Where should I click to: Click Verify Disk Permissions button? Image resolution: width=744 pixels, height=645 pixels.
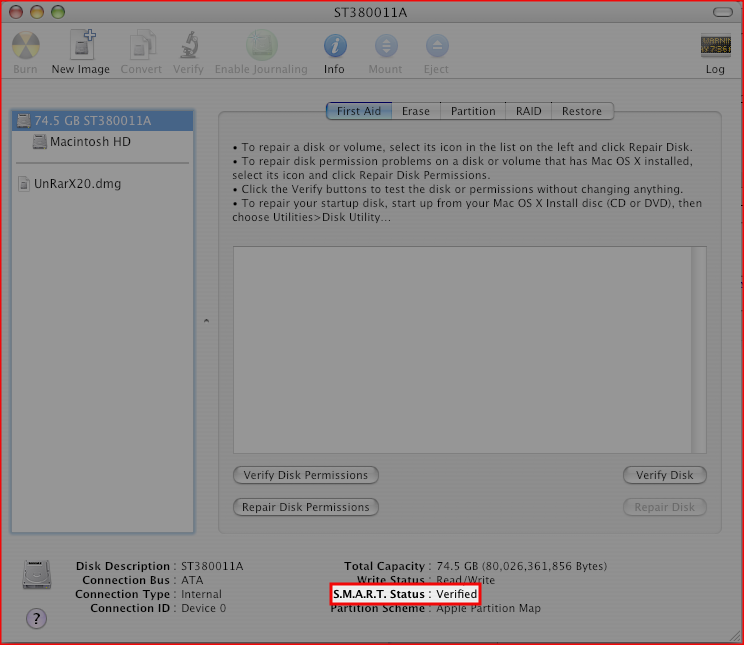pyautogui.click(x=306, y=475)
